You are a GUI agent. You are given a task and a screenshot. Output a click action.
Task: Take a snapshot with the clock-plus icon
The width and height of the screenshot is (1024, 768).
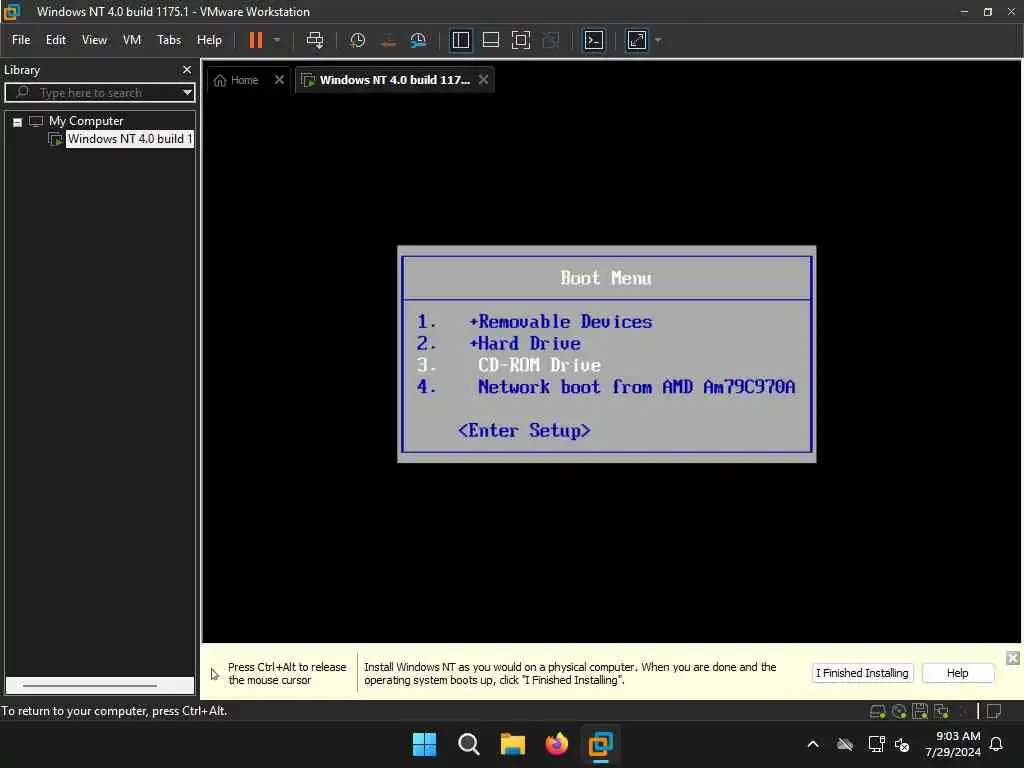pos(357,40)
